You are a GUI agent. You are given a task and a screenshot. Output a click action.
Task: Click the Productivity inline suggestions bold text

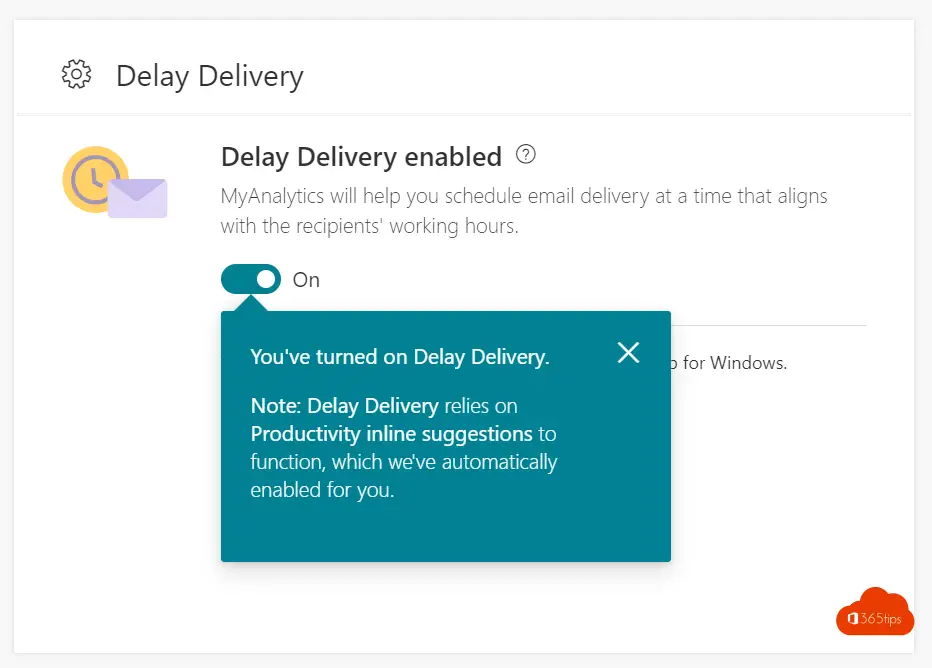tap(392, 434)
